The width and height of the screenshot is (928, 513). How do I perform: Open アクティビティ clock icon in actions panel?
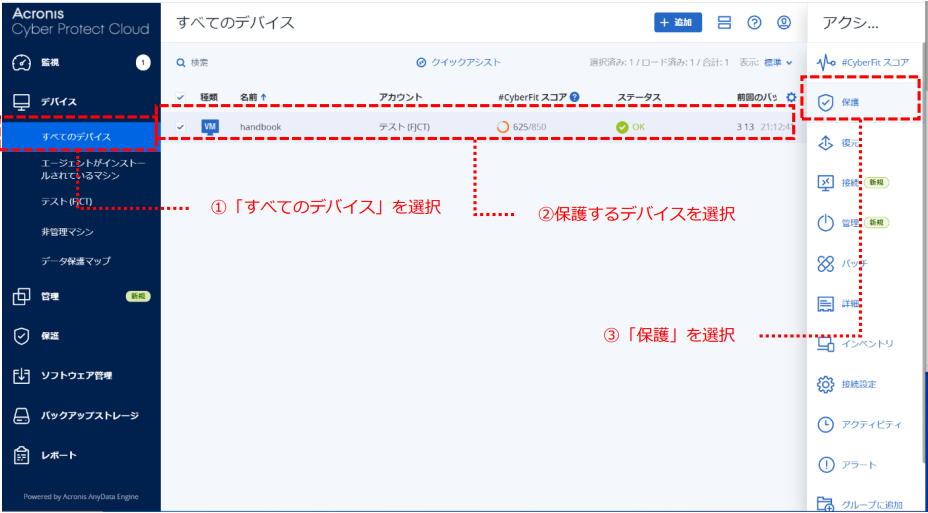pos(826,424)
